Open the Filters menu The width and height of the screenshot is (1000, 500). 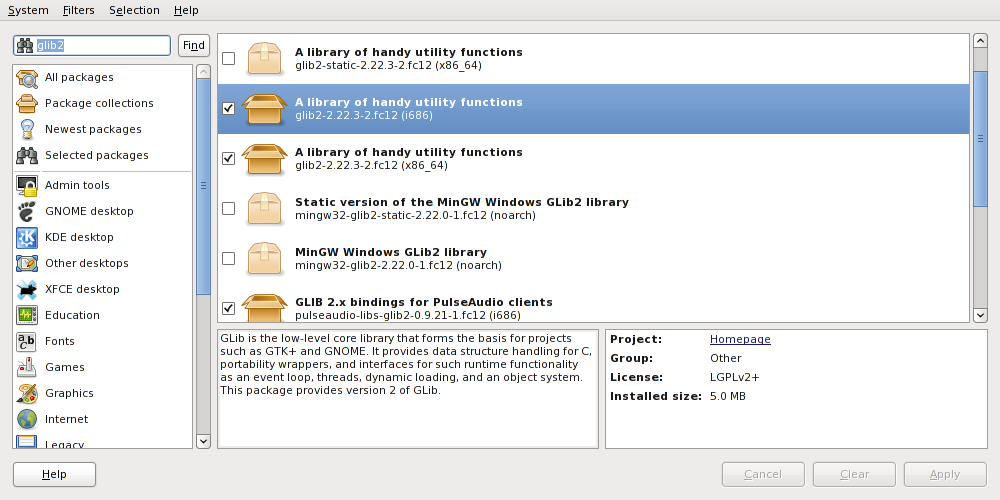[78, 10]
